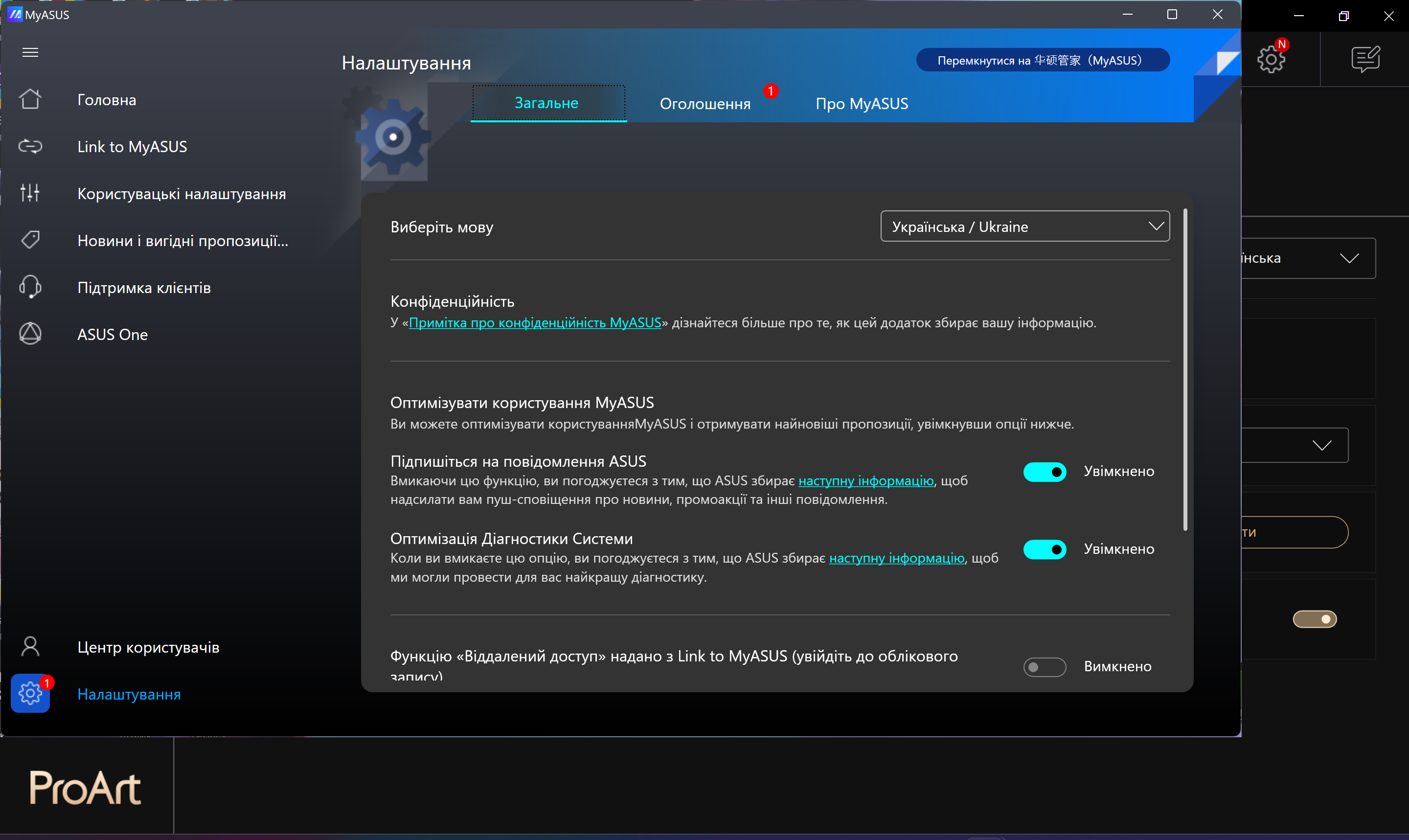Open the MyASUS privacy notice link
This screenshot has height=840, width=1409.
point(535,322)
